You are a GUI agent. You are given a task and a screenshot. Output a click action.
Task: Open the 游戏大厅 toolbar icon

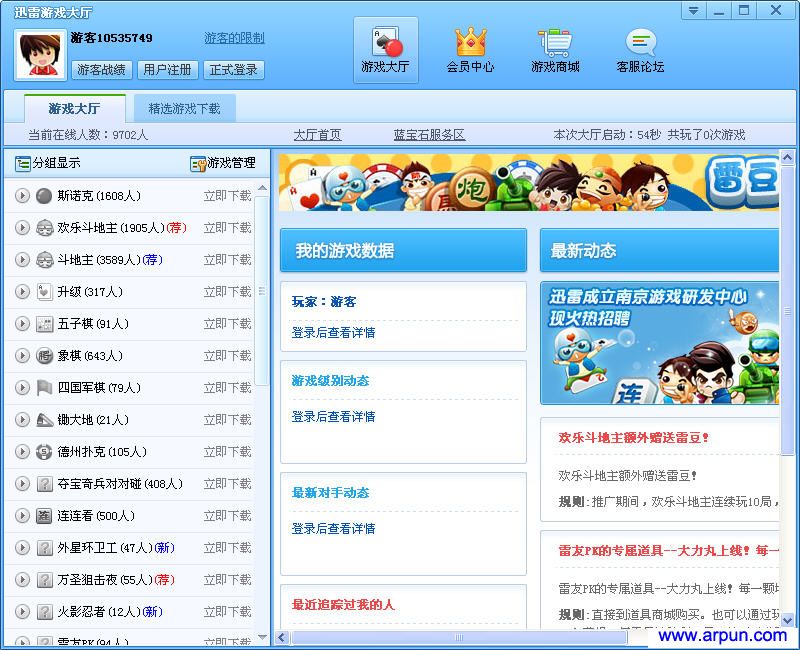386,50
